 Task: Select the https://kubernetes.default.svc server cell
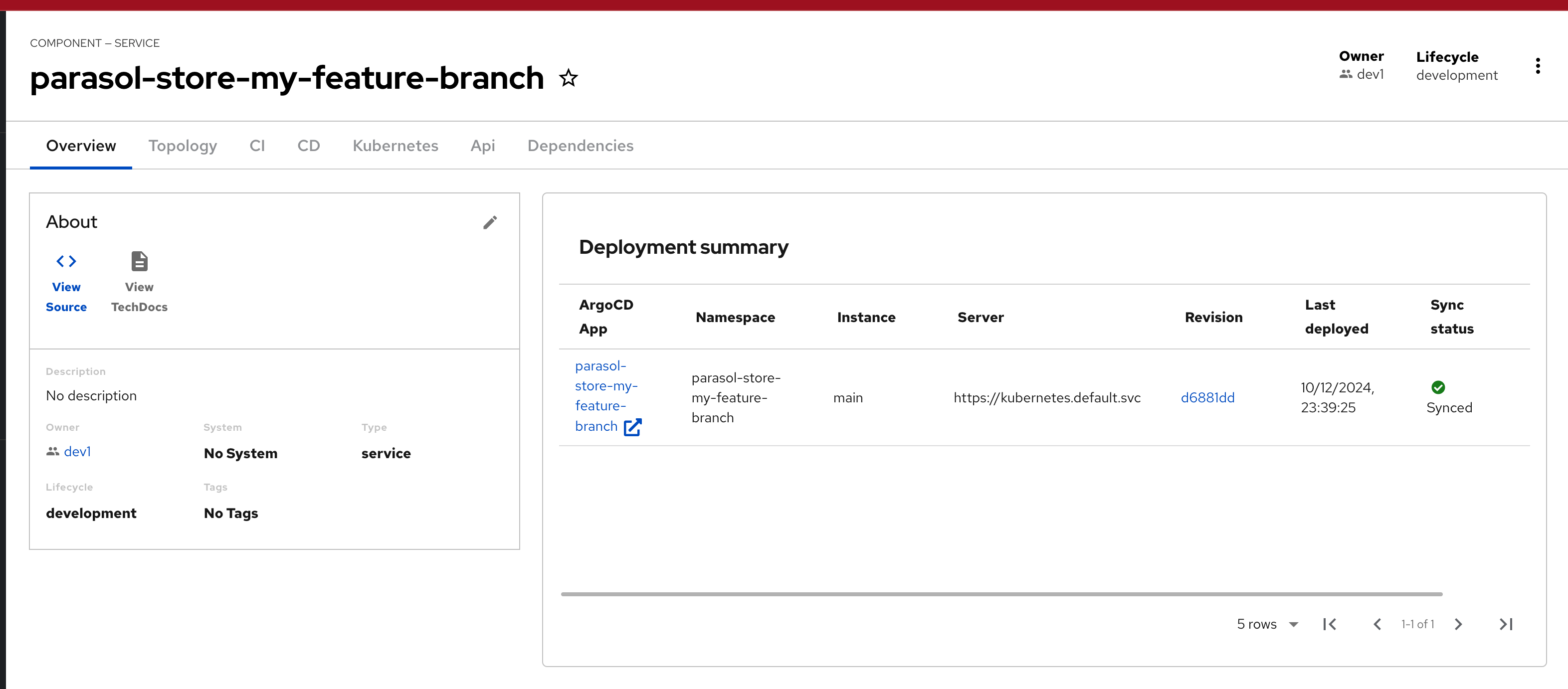tap(1047, 397)
